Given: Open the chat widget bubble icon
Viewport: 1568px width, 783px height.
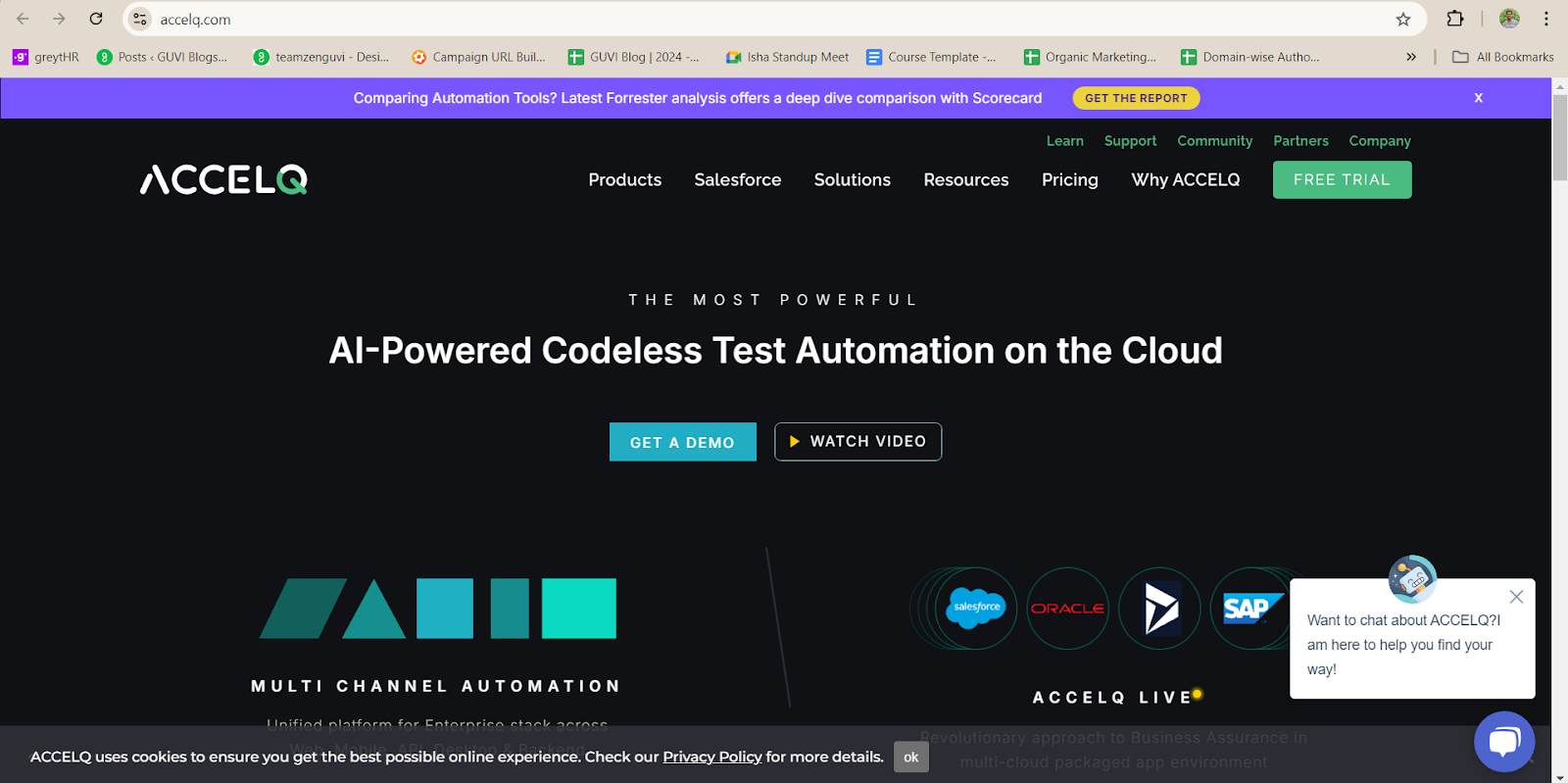Looking at the screenshot, I should tap(1504, 742).
